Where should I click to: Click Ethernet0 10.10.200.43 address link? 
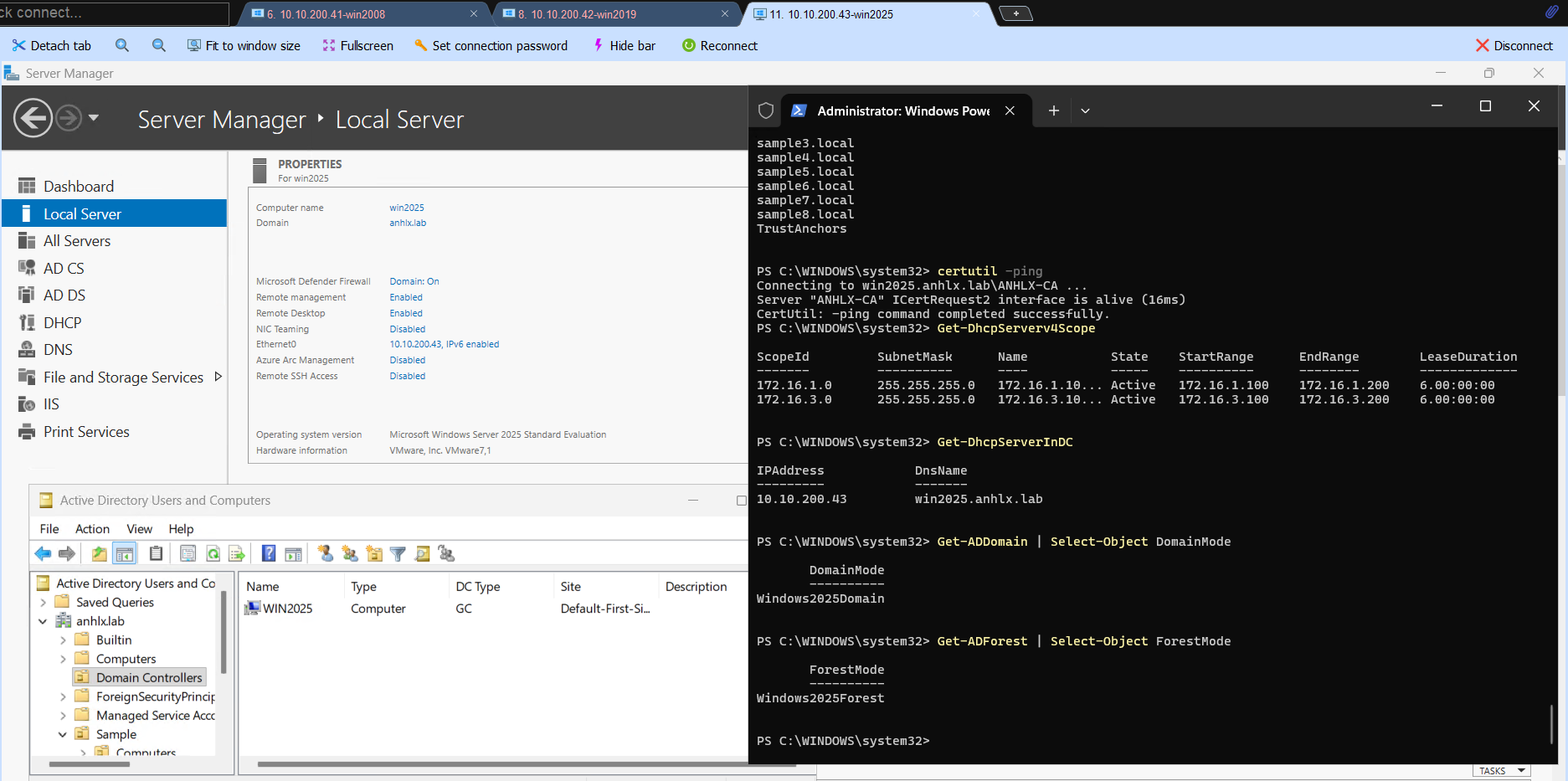(444, 344)
